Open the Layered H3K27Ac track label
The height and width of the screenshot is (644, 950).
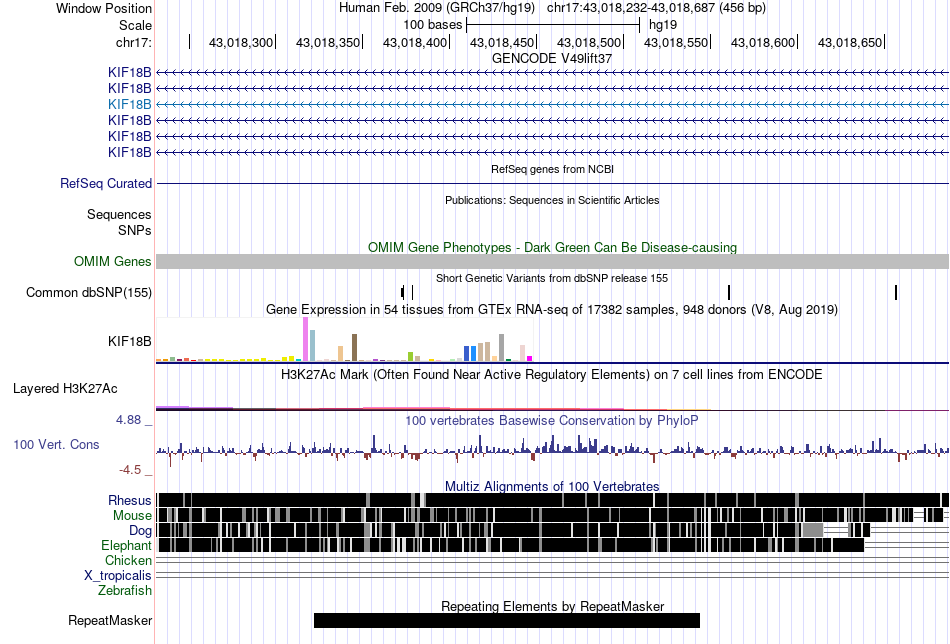(65, 388)
